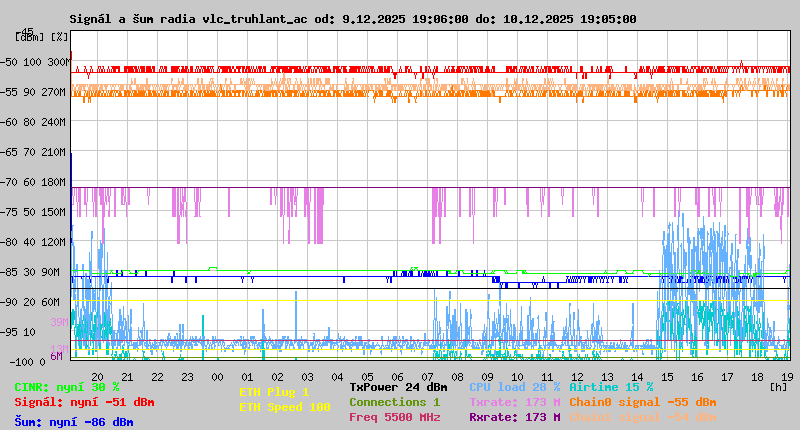The image size is (800, 430).
Task: Click hour '03' on the time axis
Action: coord(307,377)
